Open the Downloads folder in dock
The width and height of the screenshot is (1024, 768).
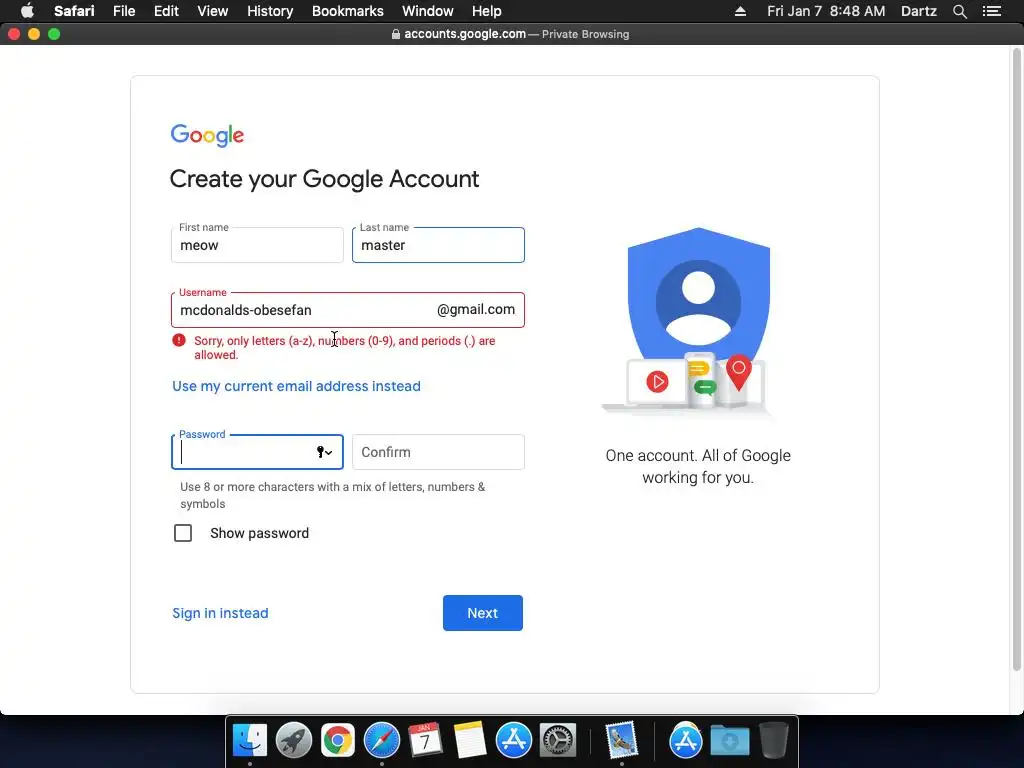point(729,740)
